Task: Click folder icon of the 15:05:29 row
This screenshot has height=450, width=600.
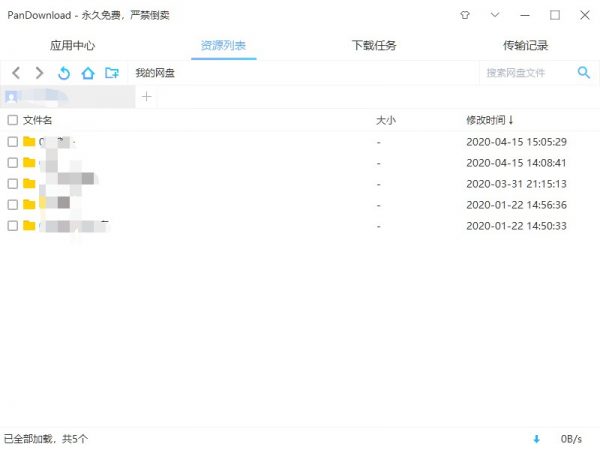Action: coord(29,142)
